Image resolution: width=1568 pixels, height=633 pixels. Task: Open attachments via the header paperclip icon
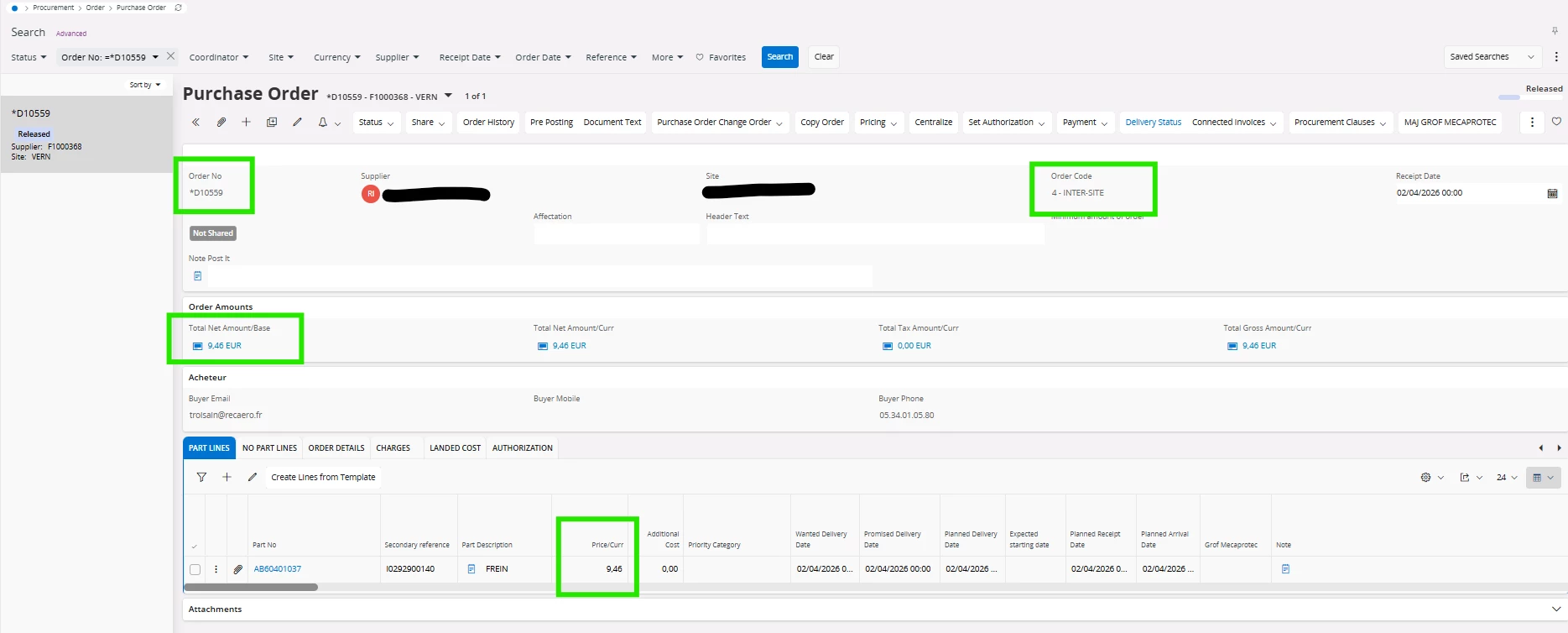tap(221, 123)
